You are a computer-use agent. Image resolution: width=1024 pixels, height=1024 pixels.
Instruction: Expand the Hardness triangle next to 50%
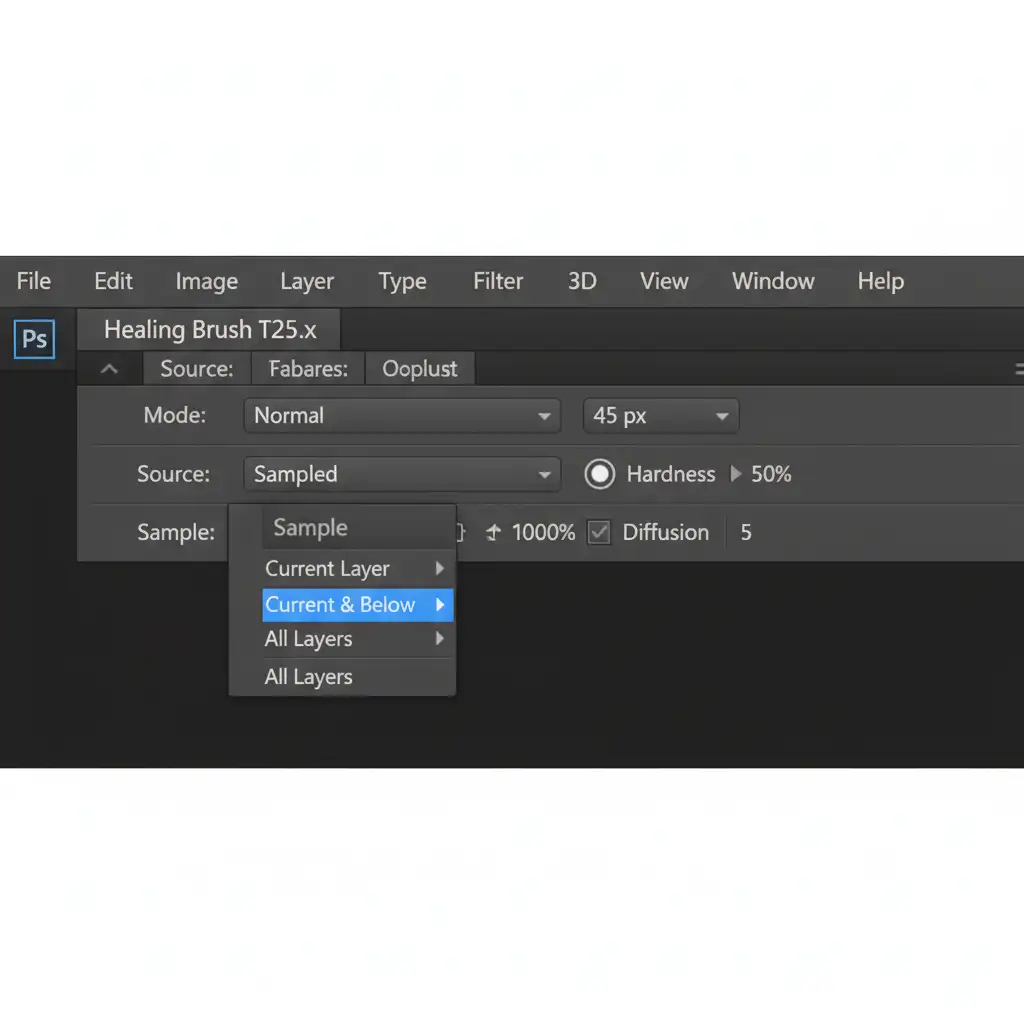click(x=736, y=474)
